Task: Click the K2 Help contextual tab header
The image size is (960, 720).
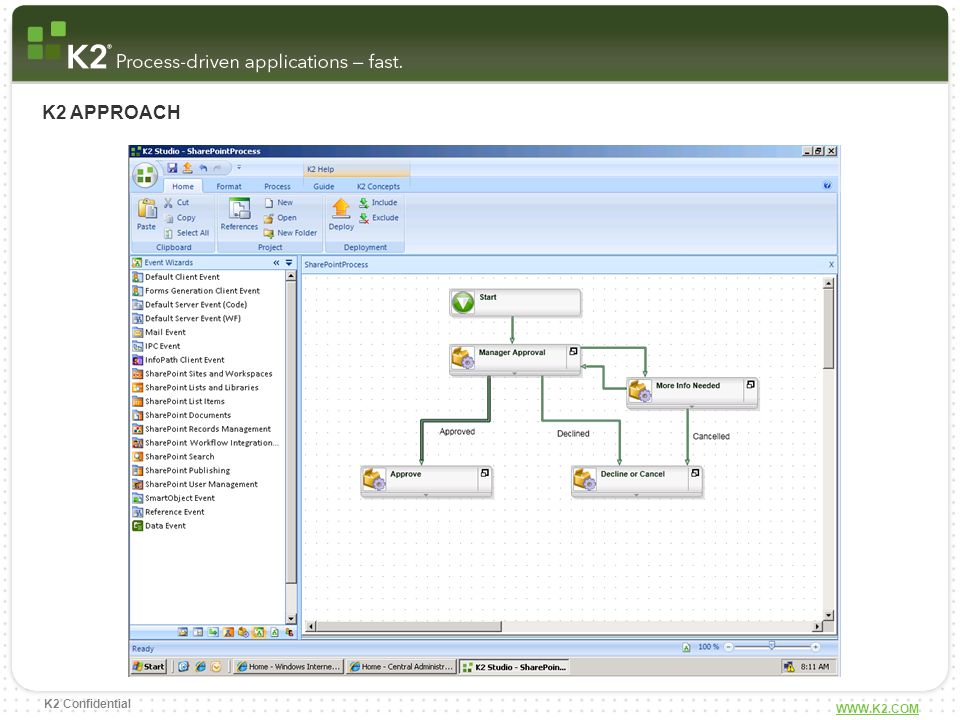Action: coord(356,169)
